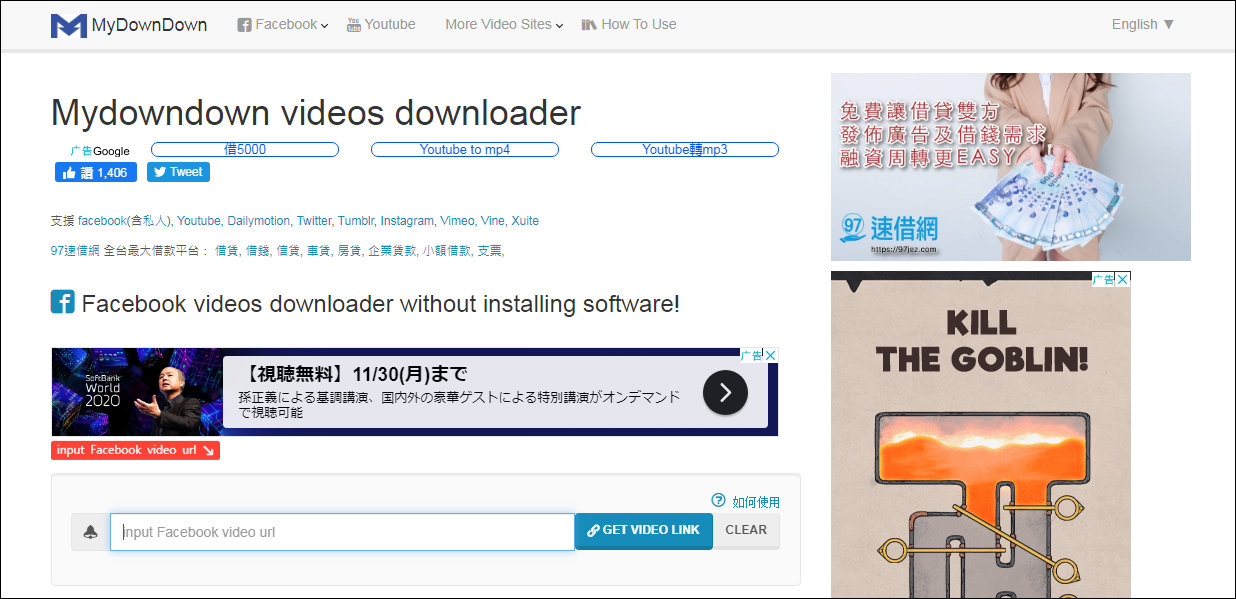Click the question mark help icon
Viewport: 1236px width, 599px height.
pyautogui.click(x=718, y=500)
